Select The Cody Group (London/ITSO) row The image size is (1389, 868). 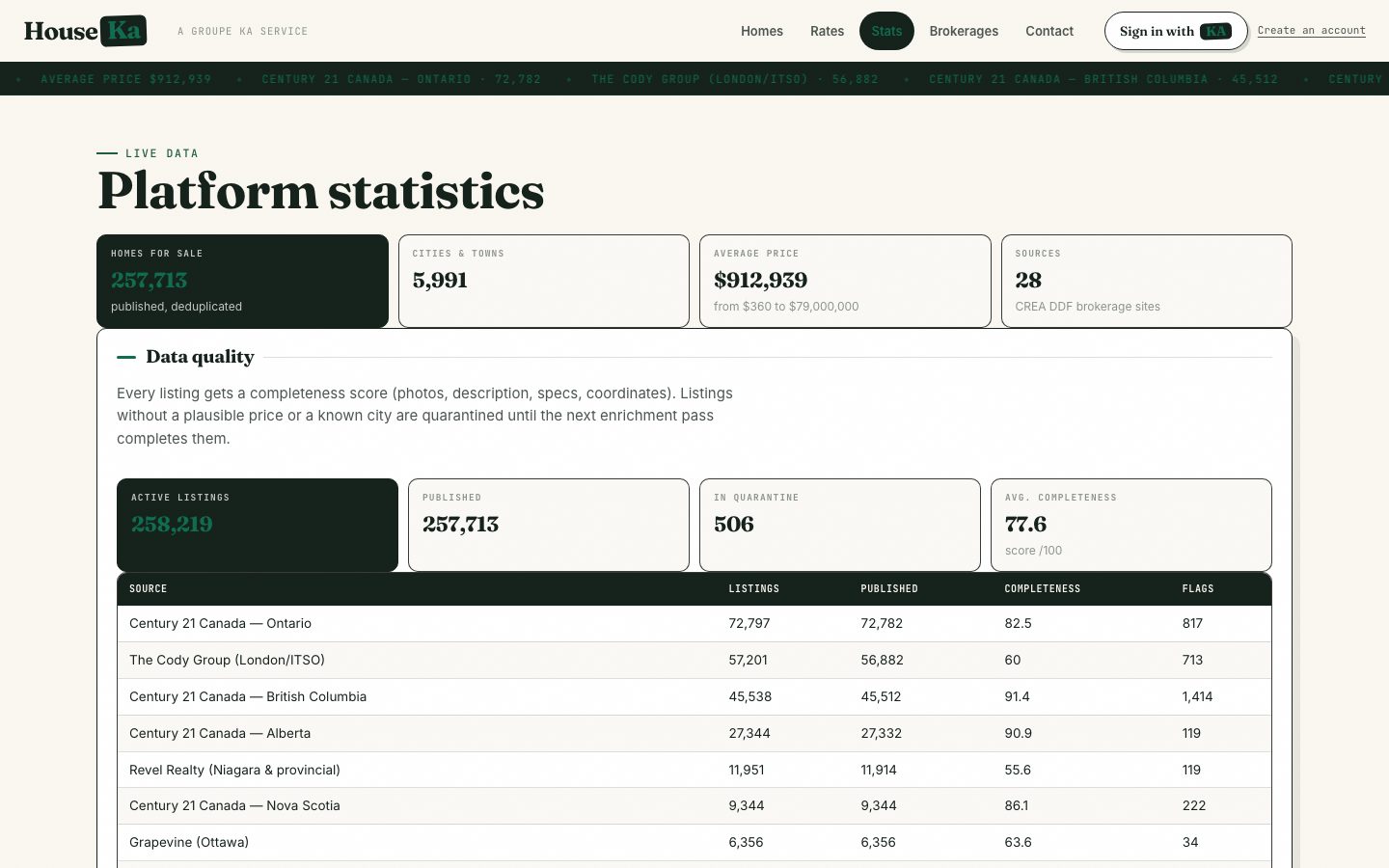point(694,661)
